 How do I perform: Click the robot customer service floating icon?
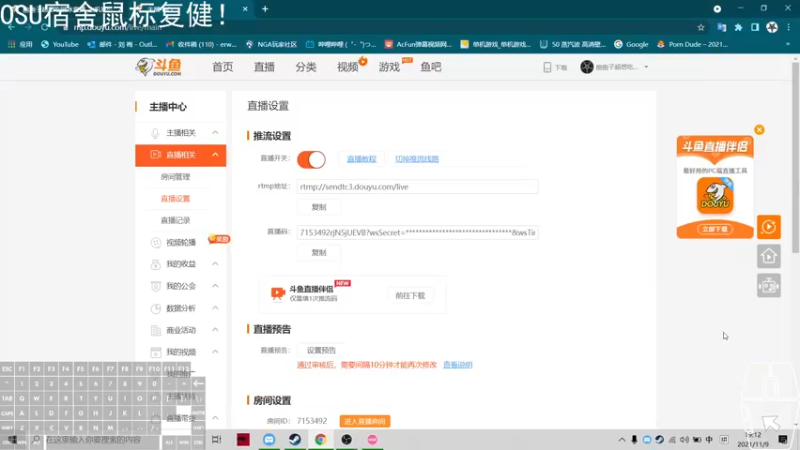pyautogui.click(x=769, y=286)
